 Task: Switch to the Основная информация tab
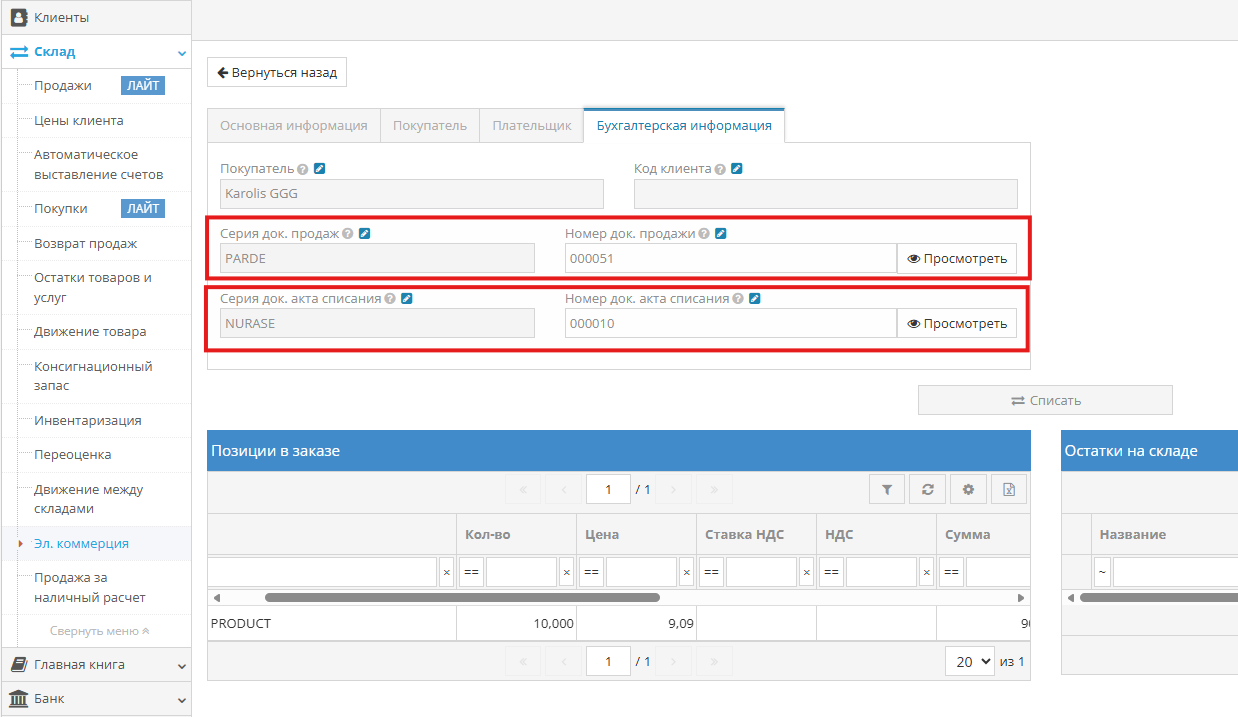pyautogui.click(x=294, y=126)
